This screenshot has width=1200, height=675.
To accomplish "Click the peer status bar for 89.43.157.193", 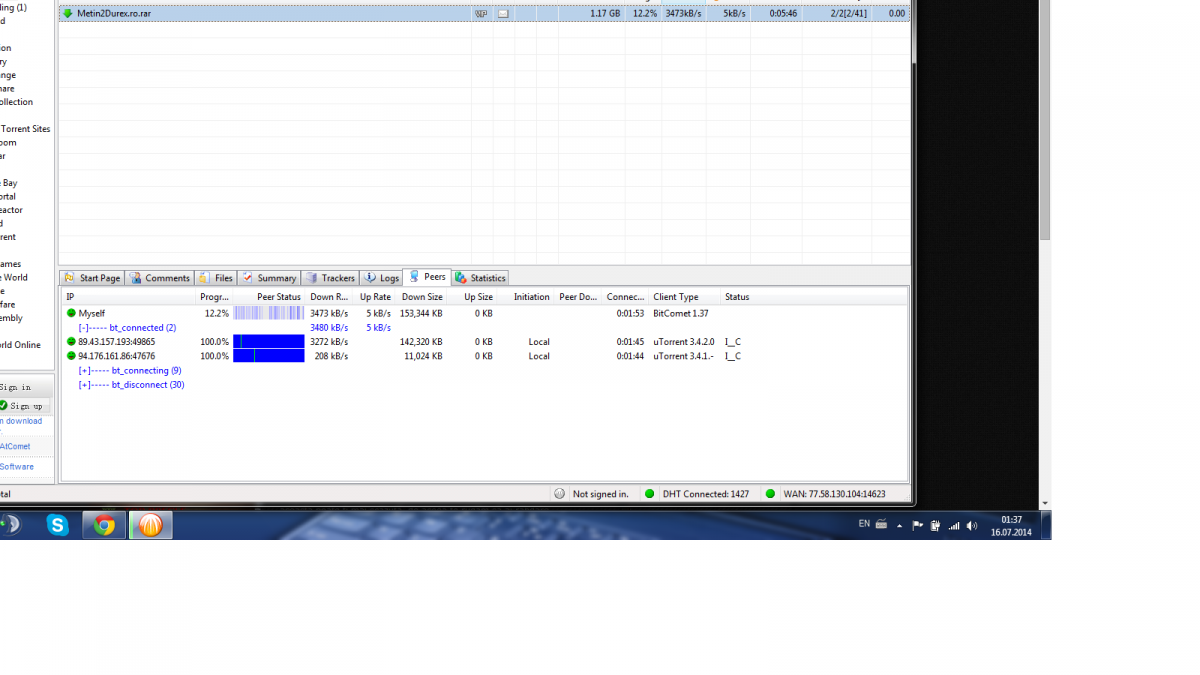I will (x=268, y=342).
